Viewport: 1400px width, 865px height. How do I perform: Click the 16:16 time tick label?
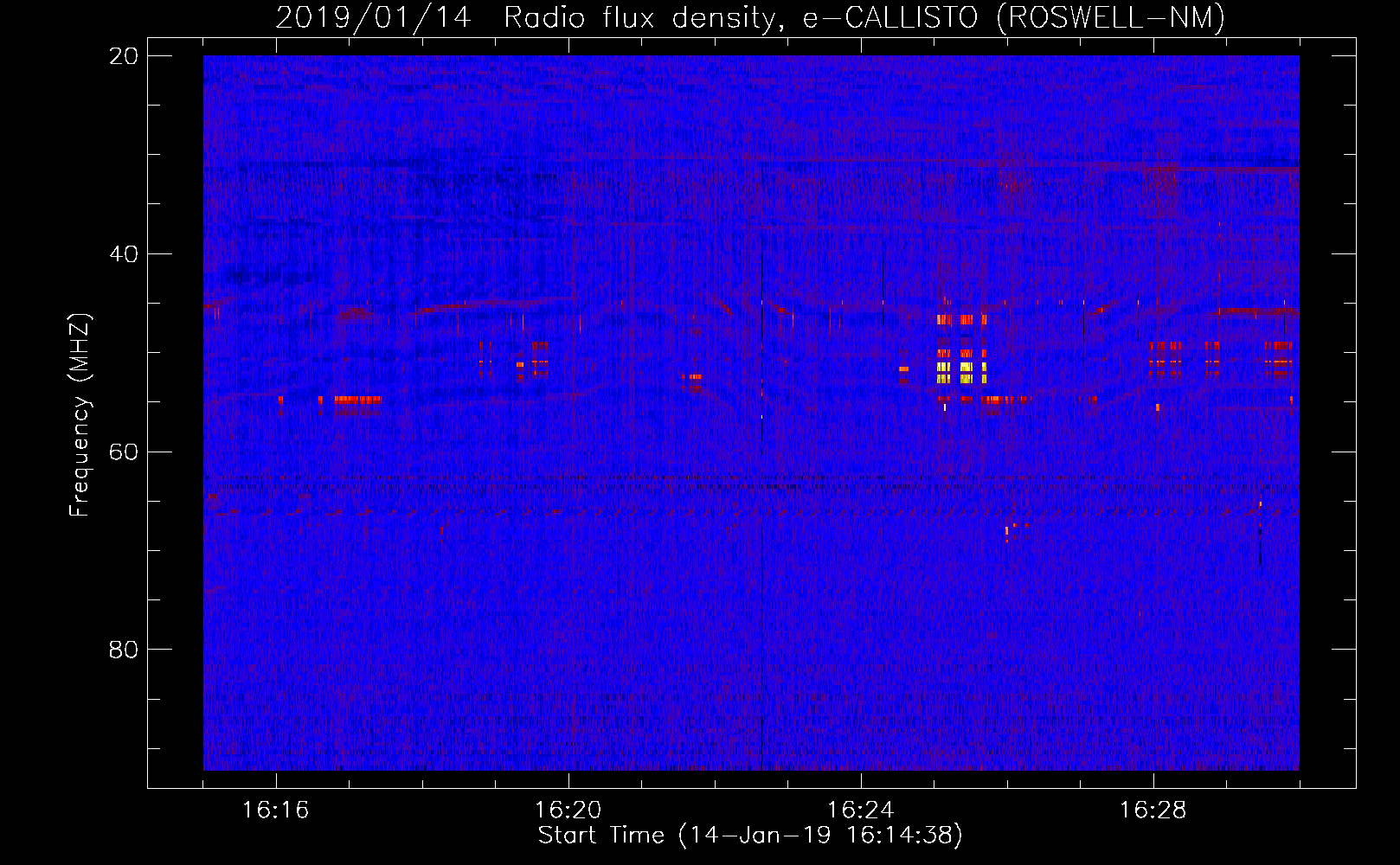(275, 811)
